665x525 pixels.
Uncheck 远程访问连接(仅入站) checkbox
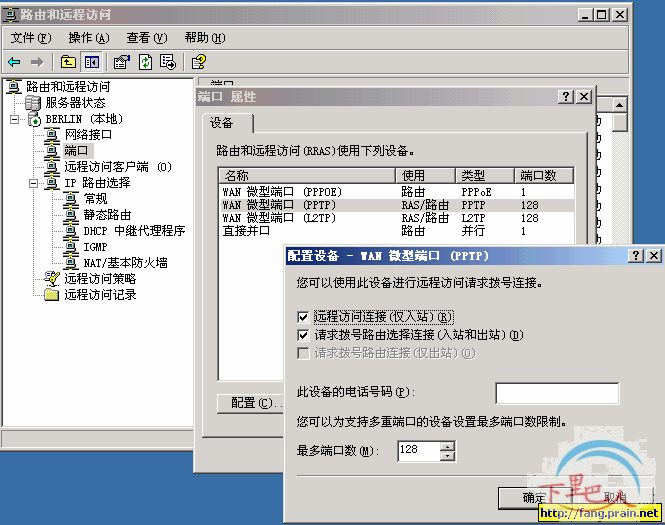coord(304,317)
